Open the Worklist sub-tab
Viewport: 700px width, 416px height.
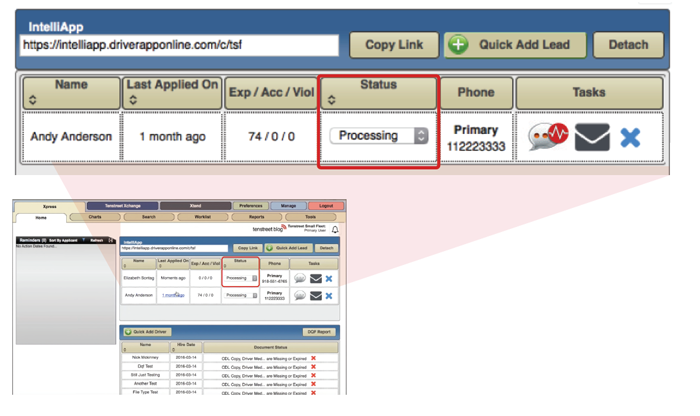point(203,217)
